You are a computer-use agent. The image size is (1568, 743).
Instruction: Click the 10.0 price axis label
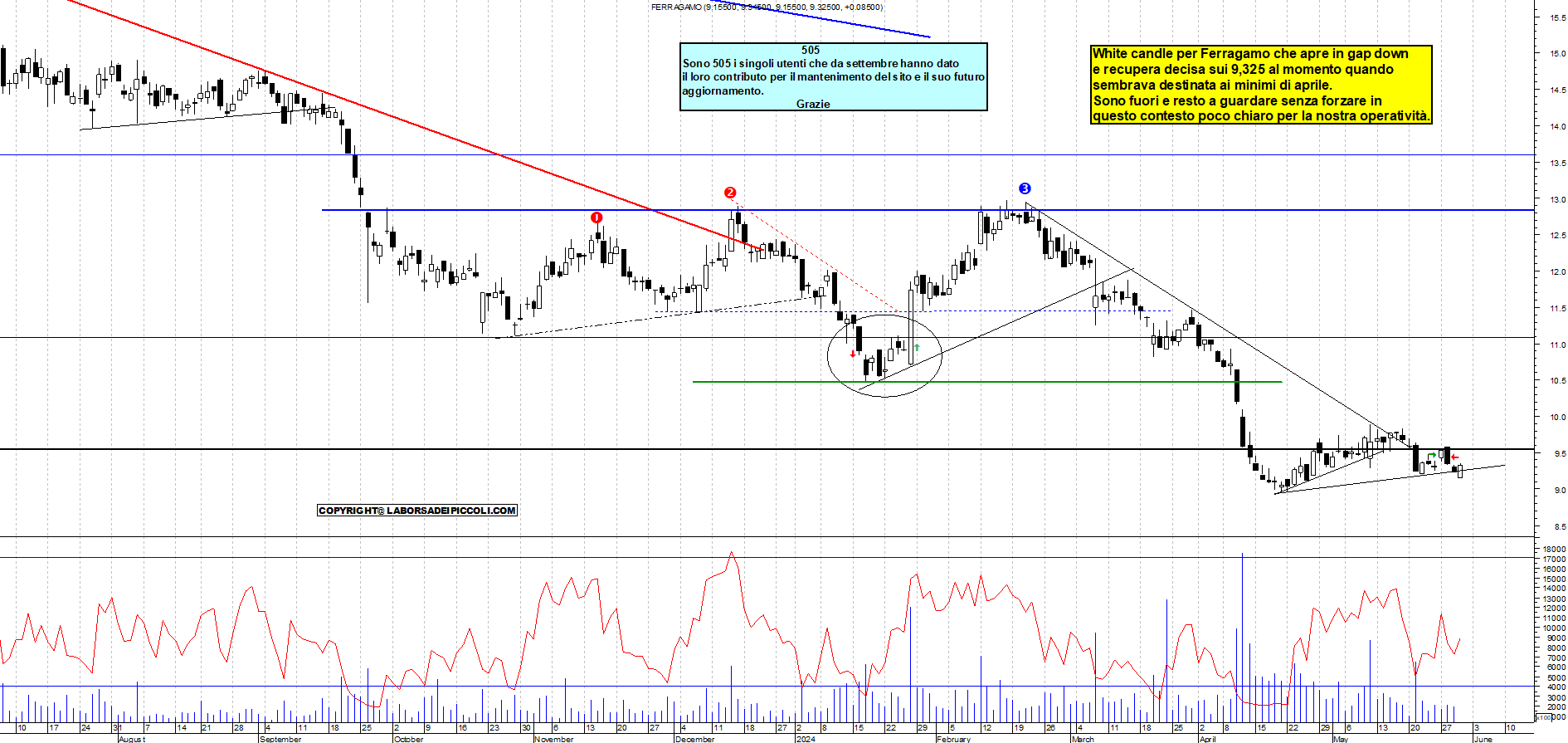coord(1558,418)
